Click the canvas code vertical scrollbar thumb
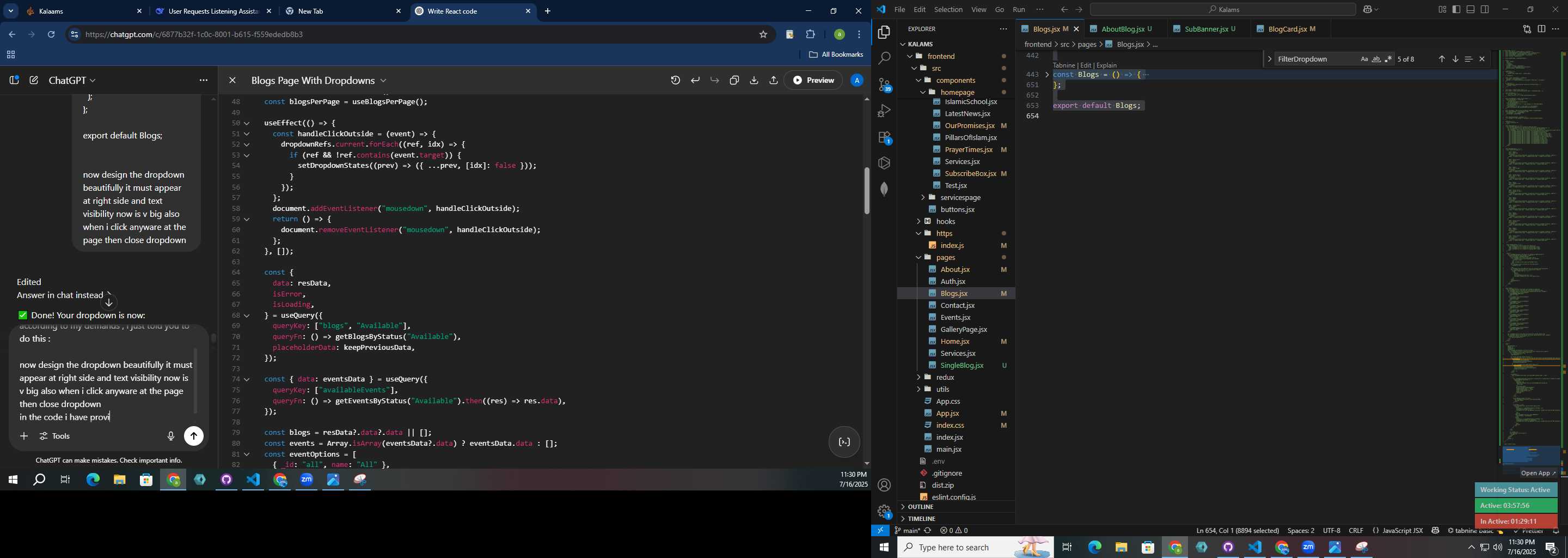 click(866, 191)
